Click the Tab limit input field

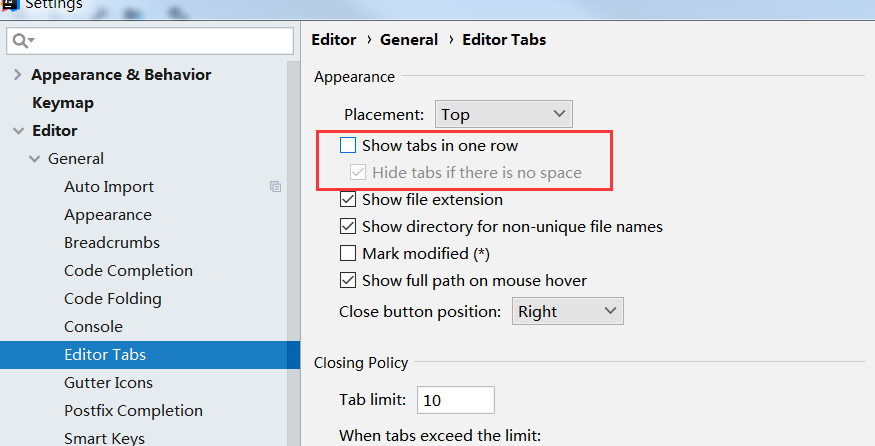[x=455, y=400]
